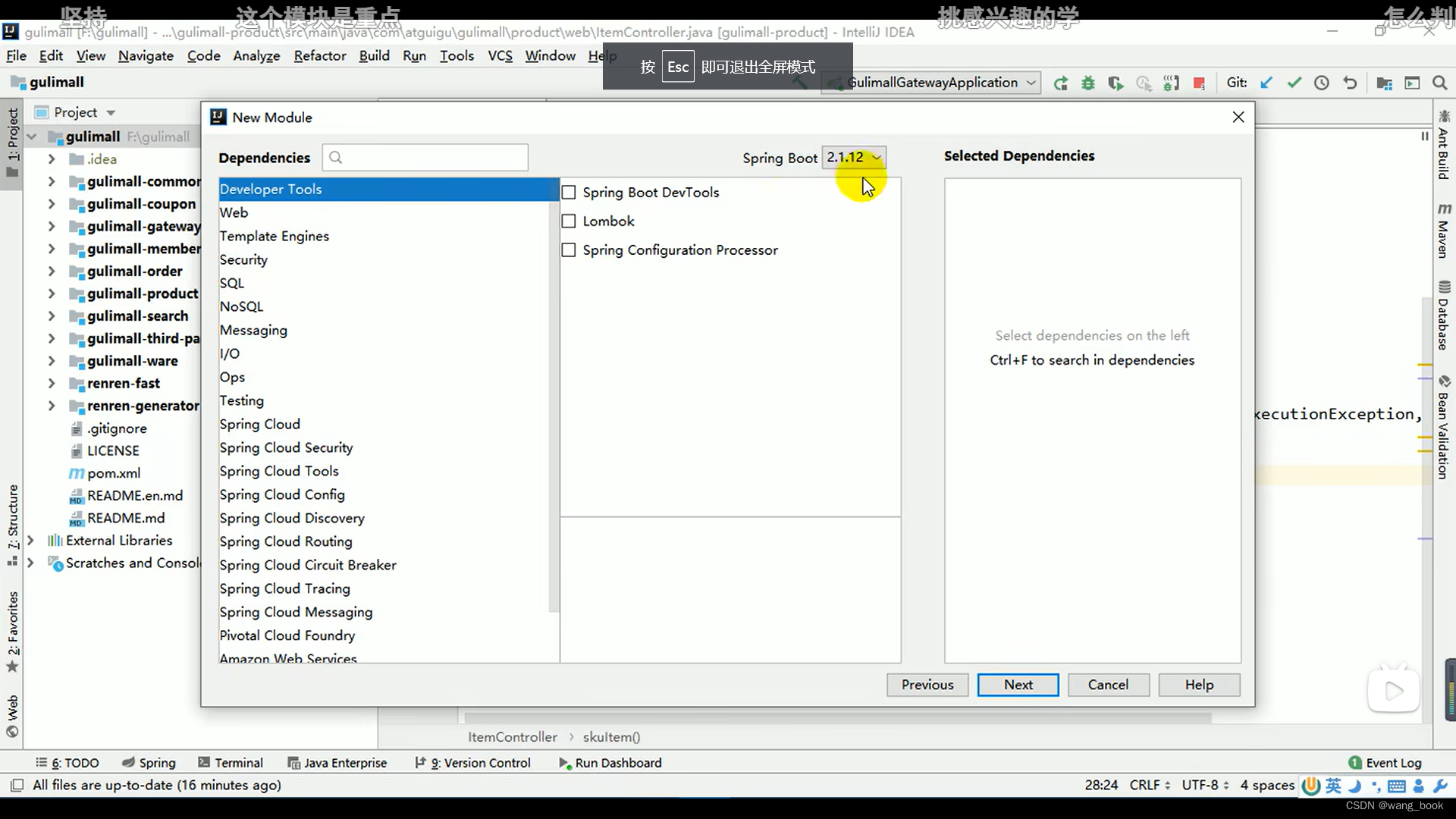Click the Search Everywhere magnifier icon

(1439, 83)
